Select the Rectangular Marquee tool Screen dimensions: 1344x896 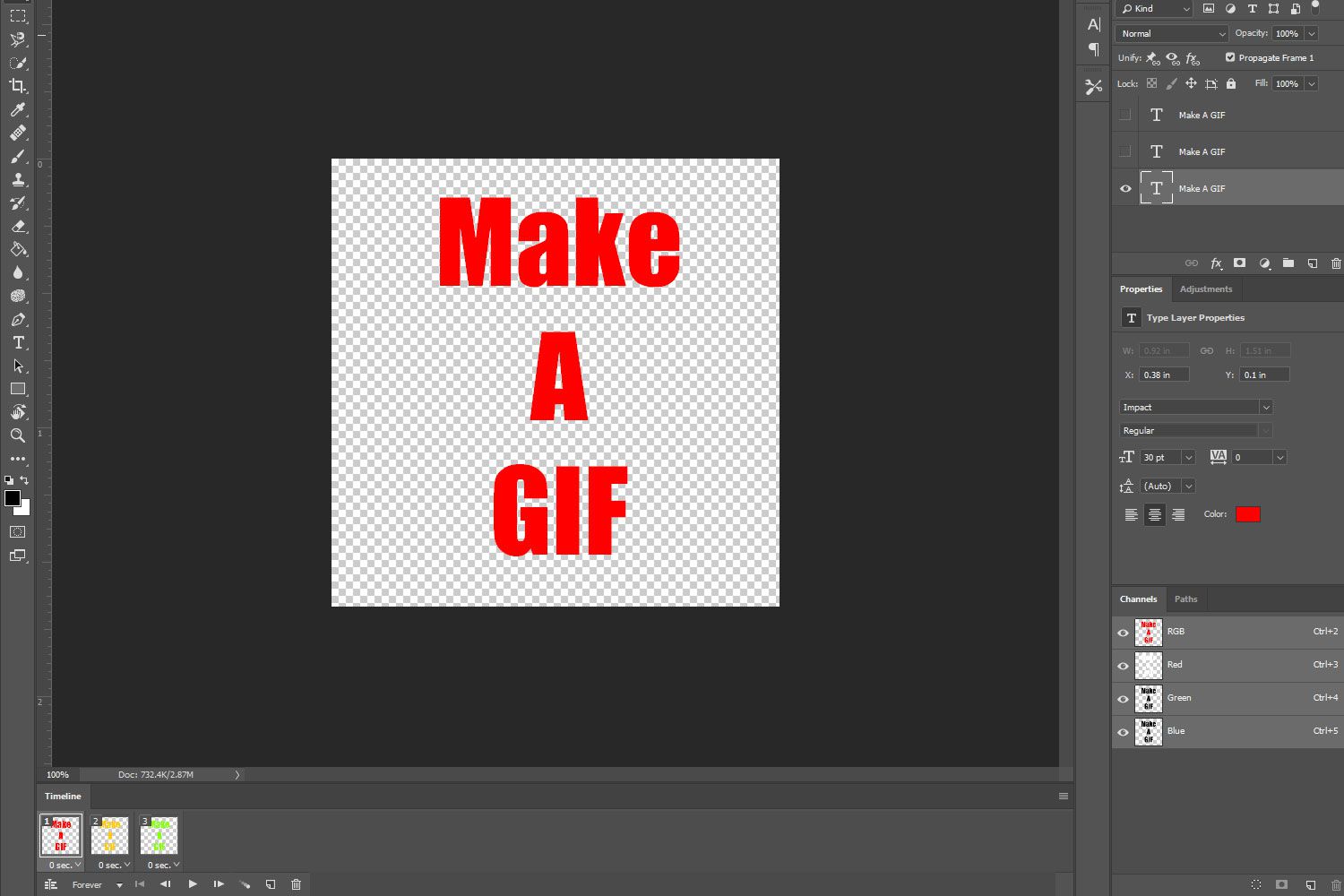point(18,16)
